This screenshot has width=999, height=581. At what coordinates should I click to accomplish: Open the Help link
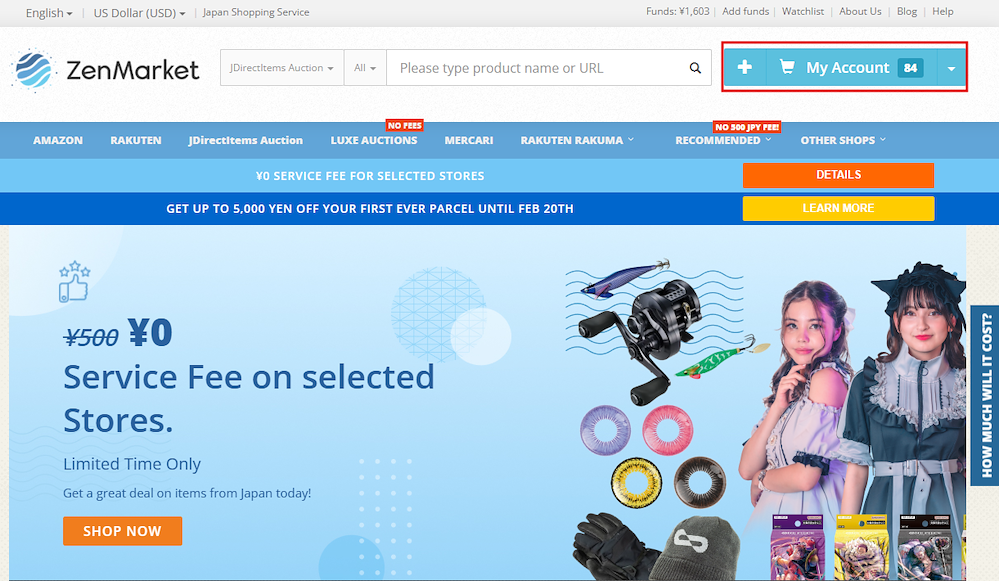[x=943, y=11]
